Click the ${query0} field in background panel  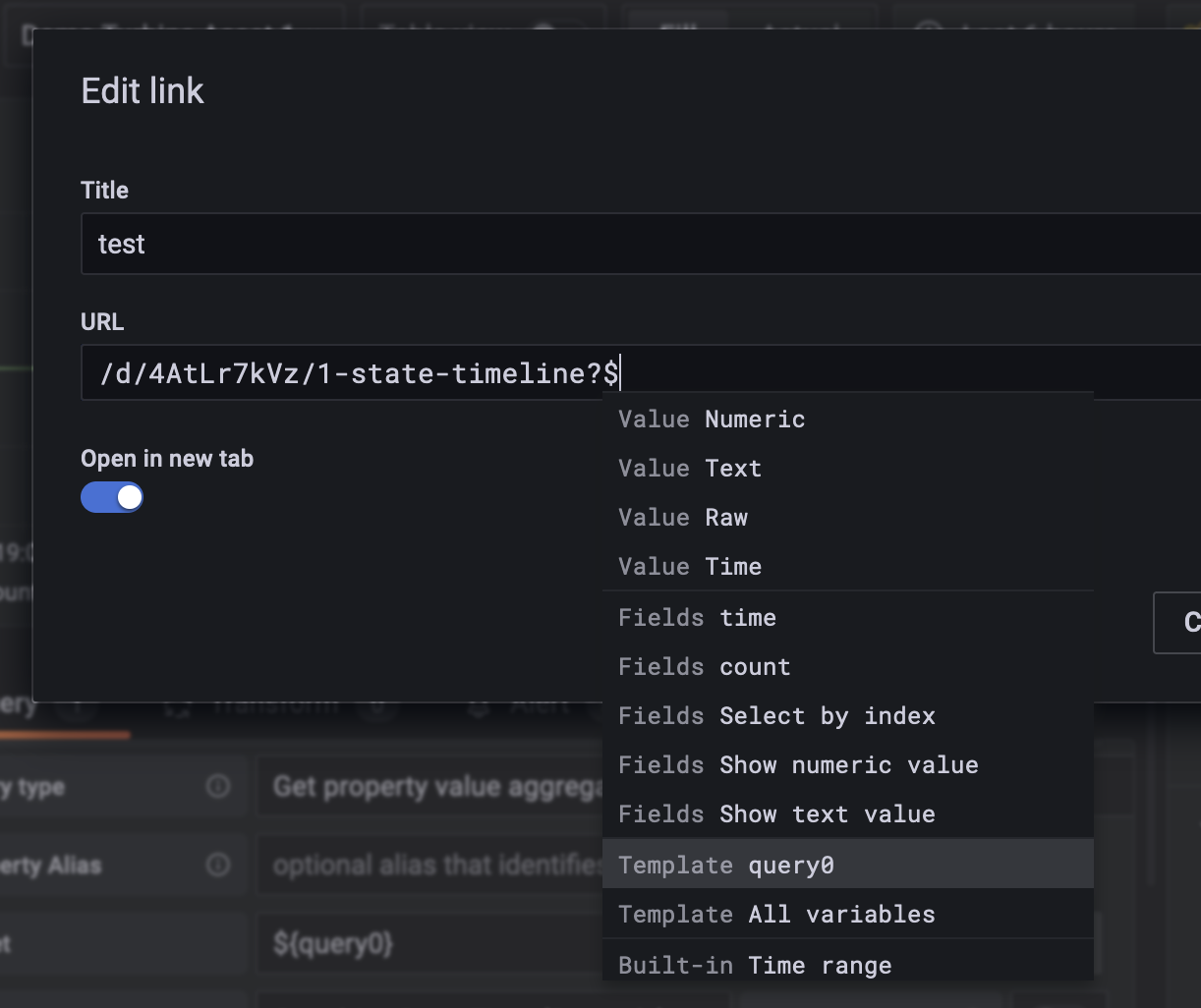point(430,944)
